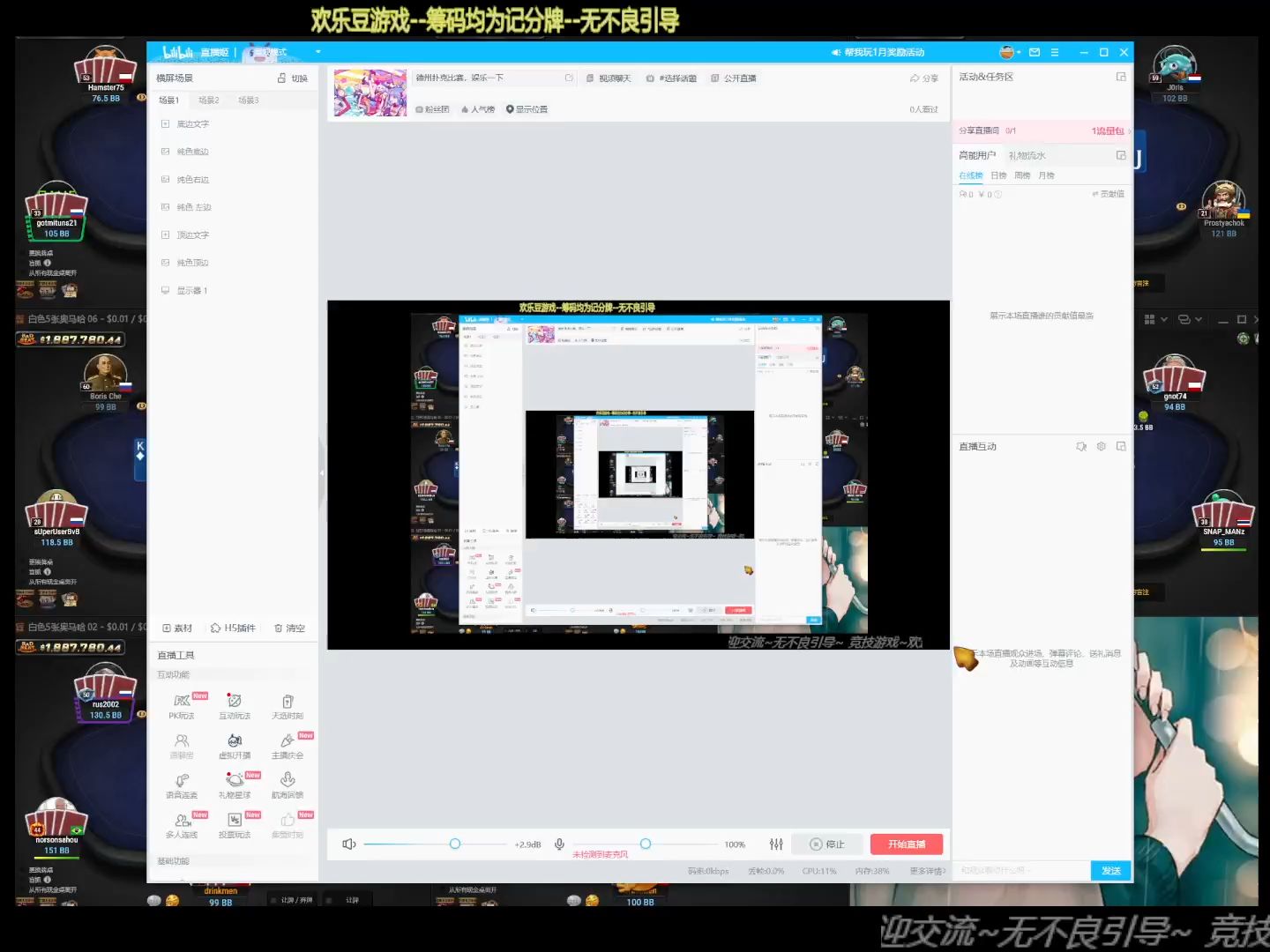Adjust the speaker volume slider handle
This screenshot has width=1270, height=952.
click(x=455, y=844)
